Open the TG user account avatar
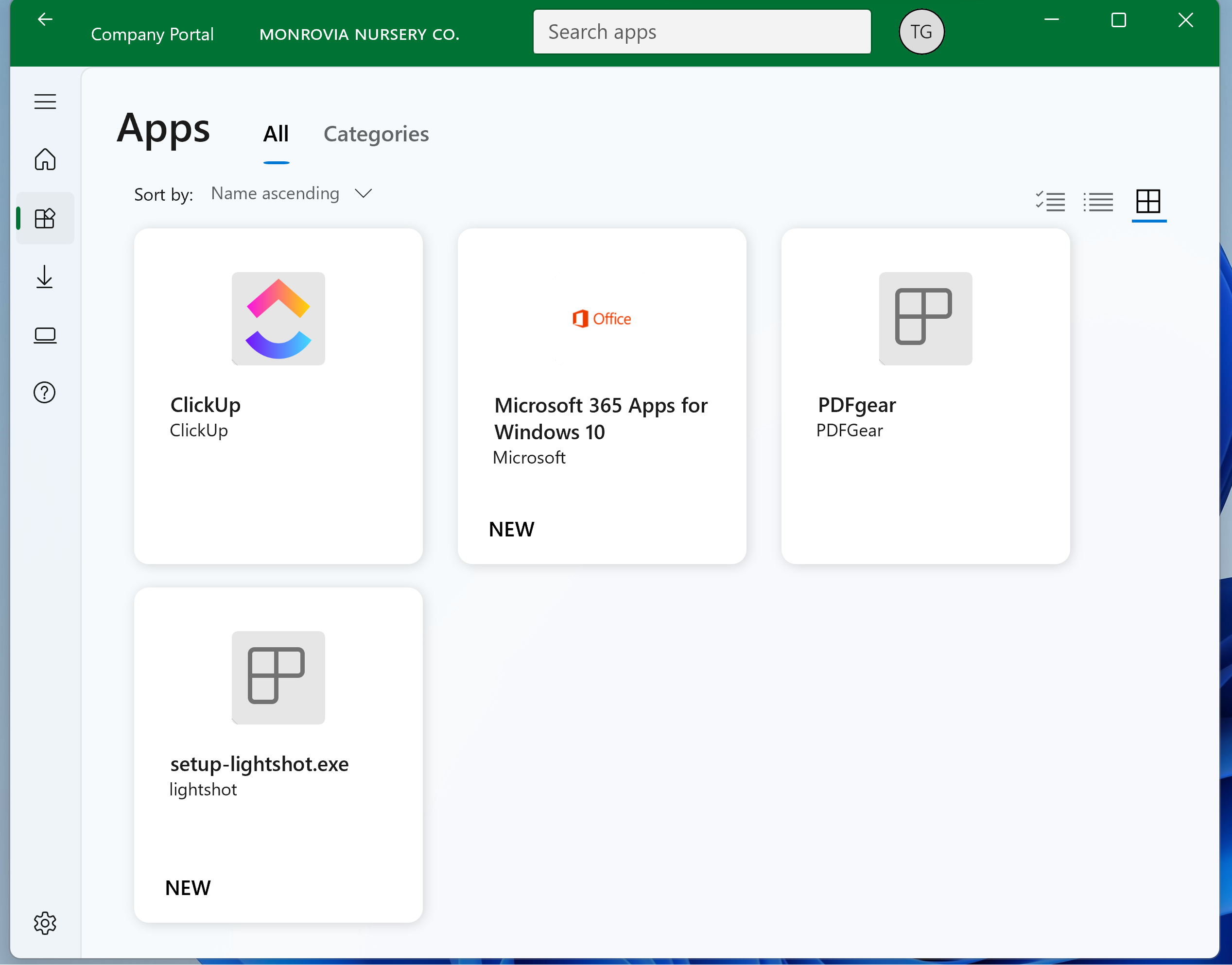 (921, 32)
